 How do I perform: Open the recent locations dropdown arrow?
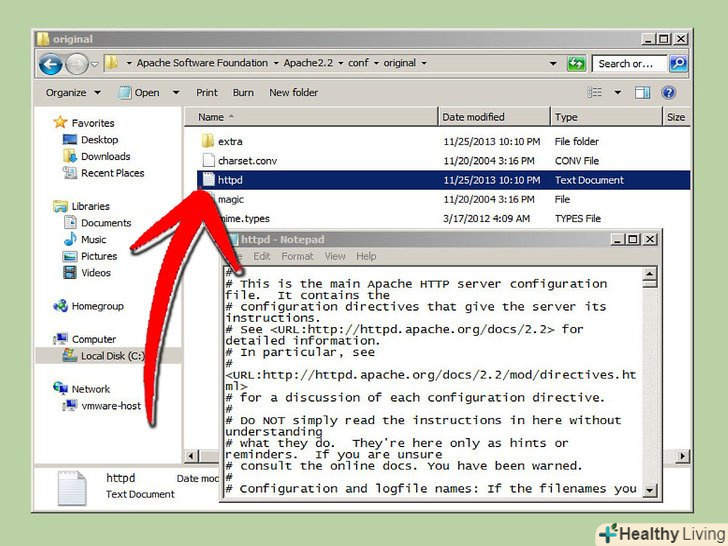[x=94, y=64]
